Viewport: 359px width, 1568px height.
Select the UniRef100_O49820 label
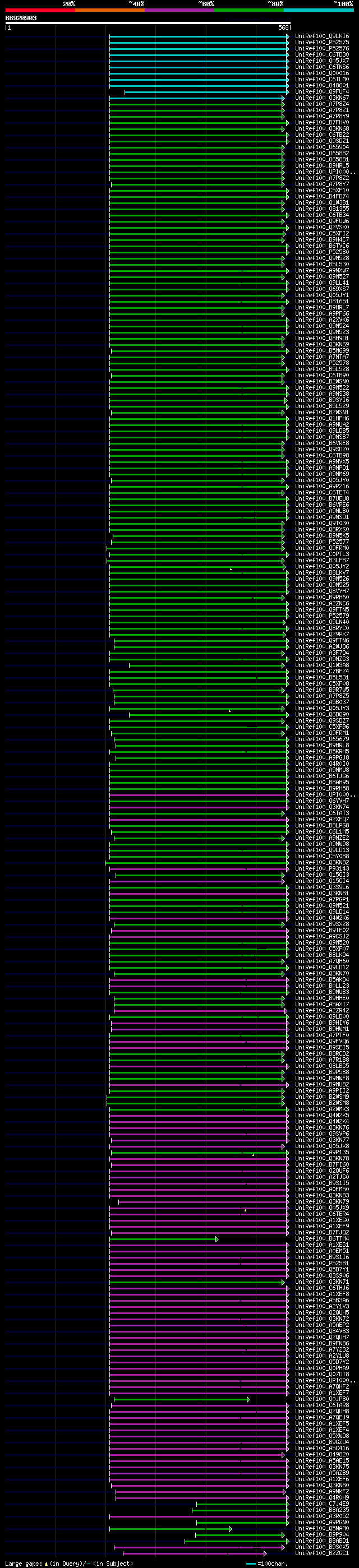(x=323, y=1454)
